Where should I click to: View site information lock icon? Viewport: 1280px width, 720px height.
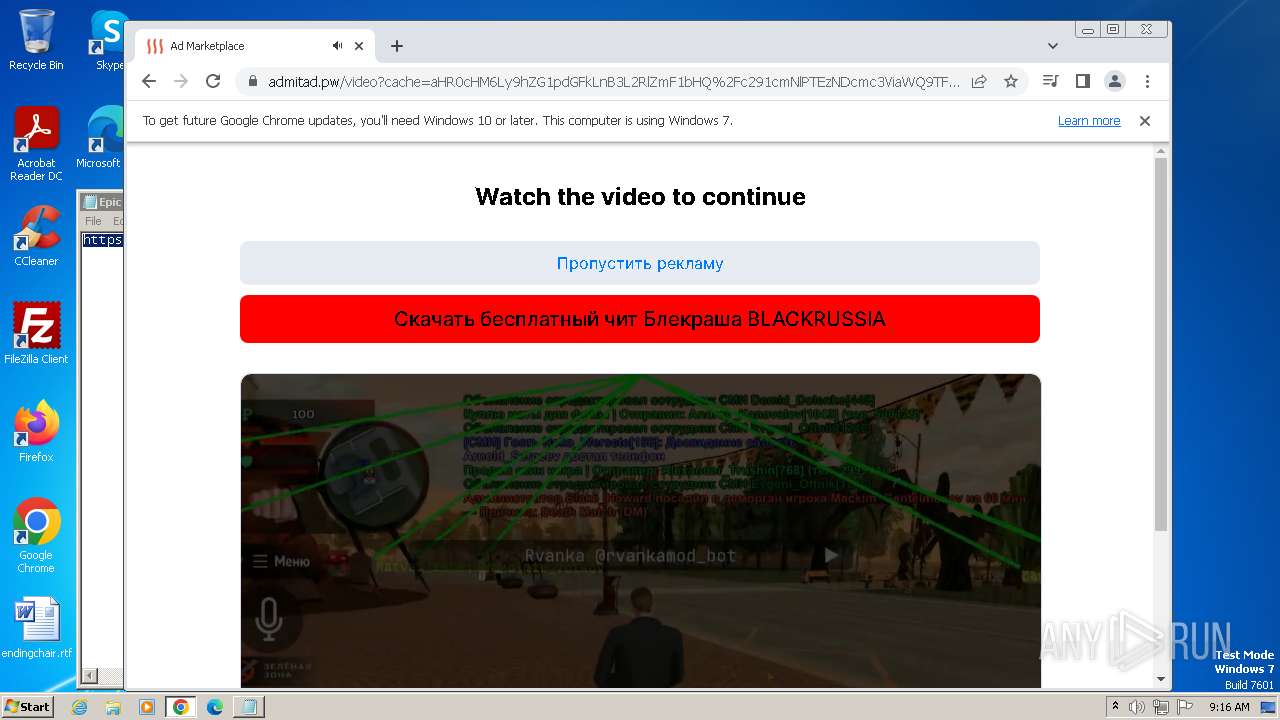253,82
